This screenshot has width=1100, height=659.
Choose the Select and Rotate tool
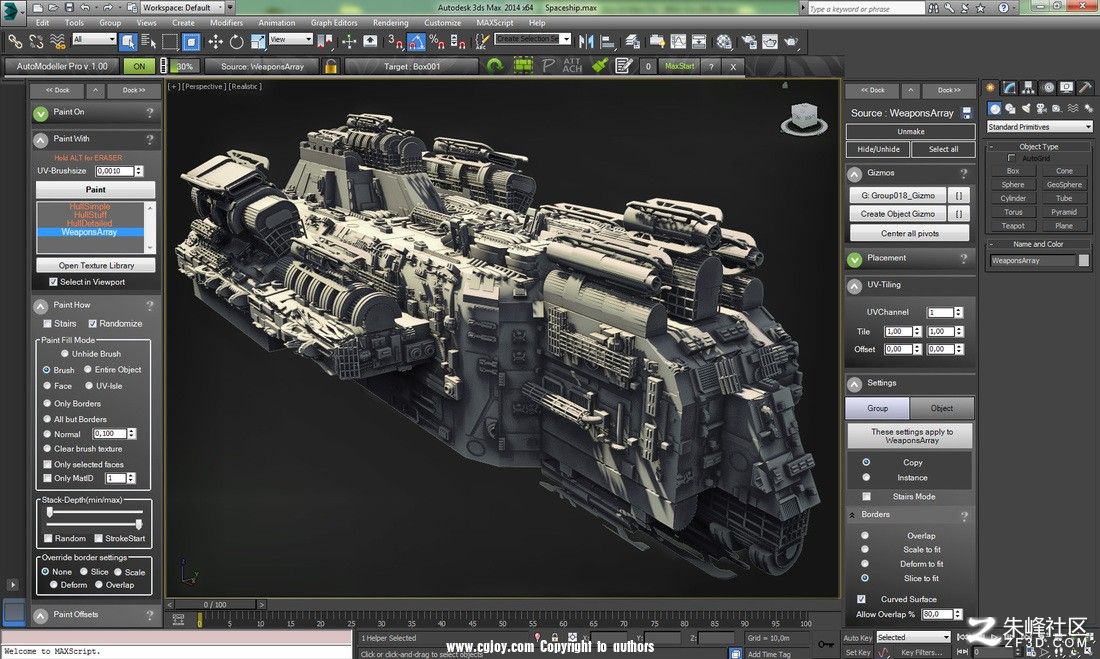(236, 42)
